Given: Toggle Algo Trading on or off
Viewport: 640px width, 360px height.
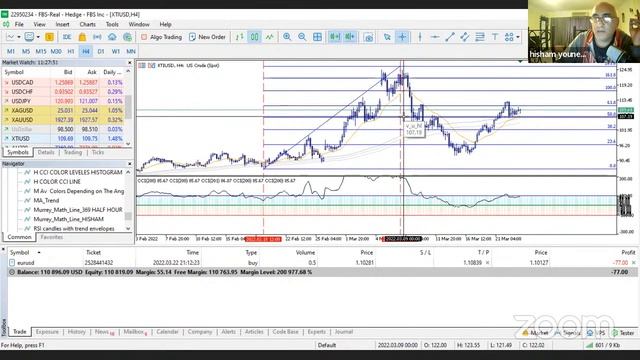Looking at the screenshot, I should [161, 37].
